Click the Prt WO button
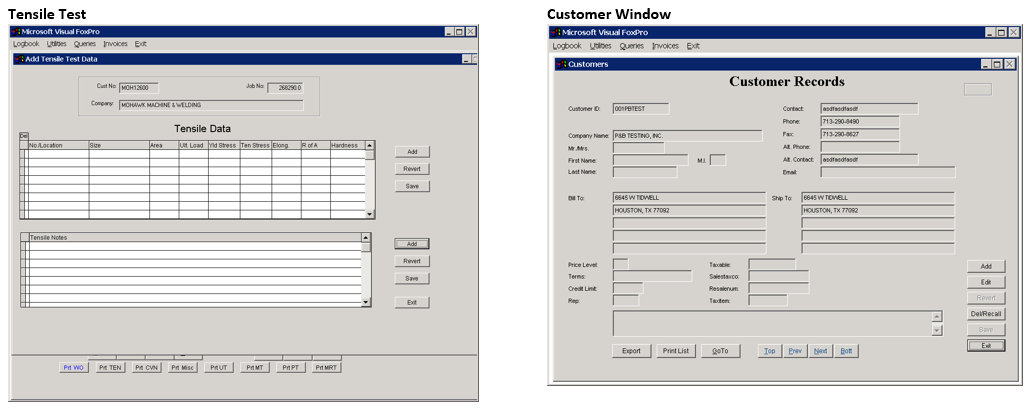 point(73,368)
